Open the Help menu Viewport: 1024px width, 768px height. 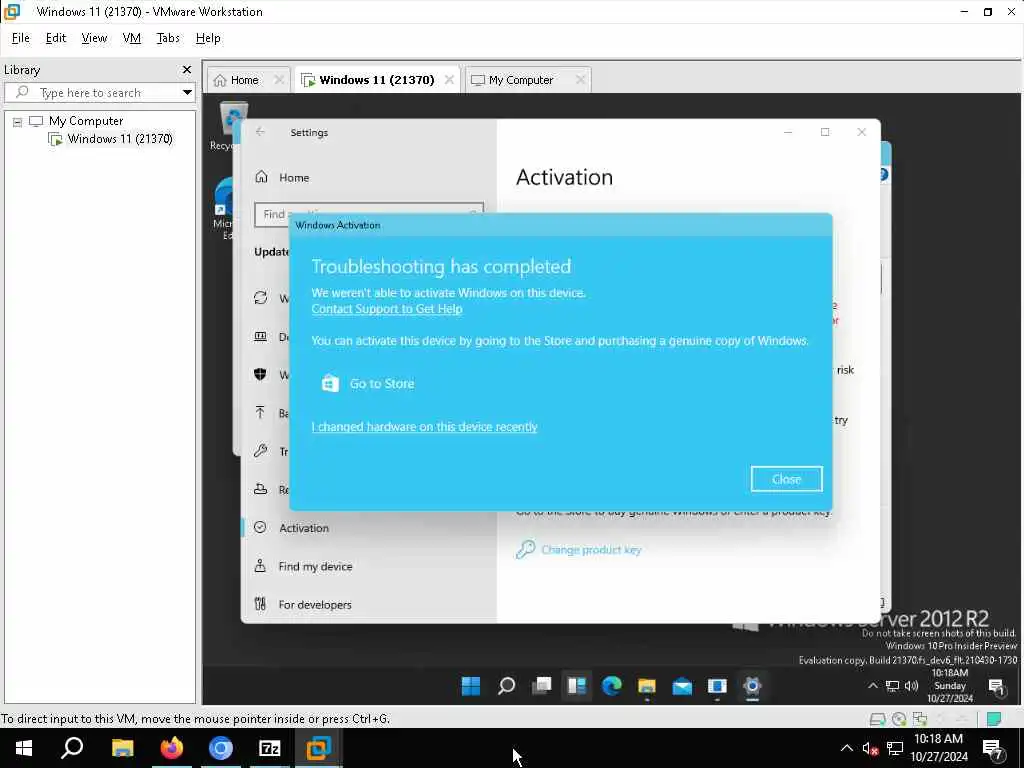tap(208, 38)
